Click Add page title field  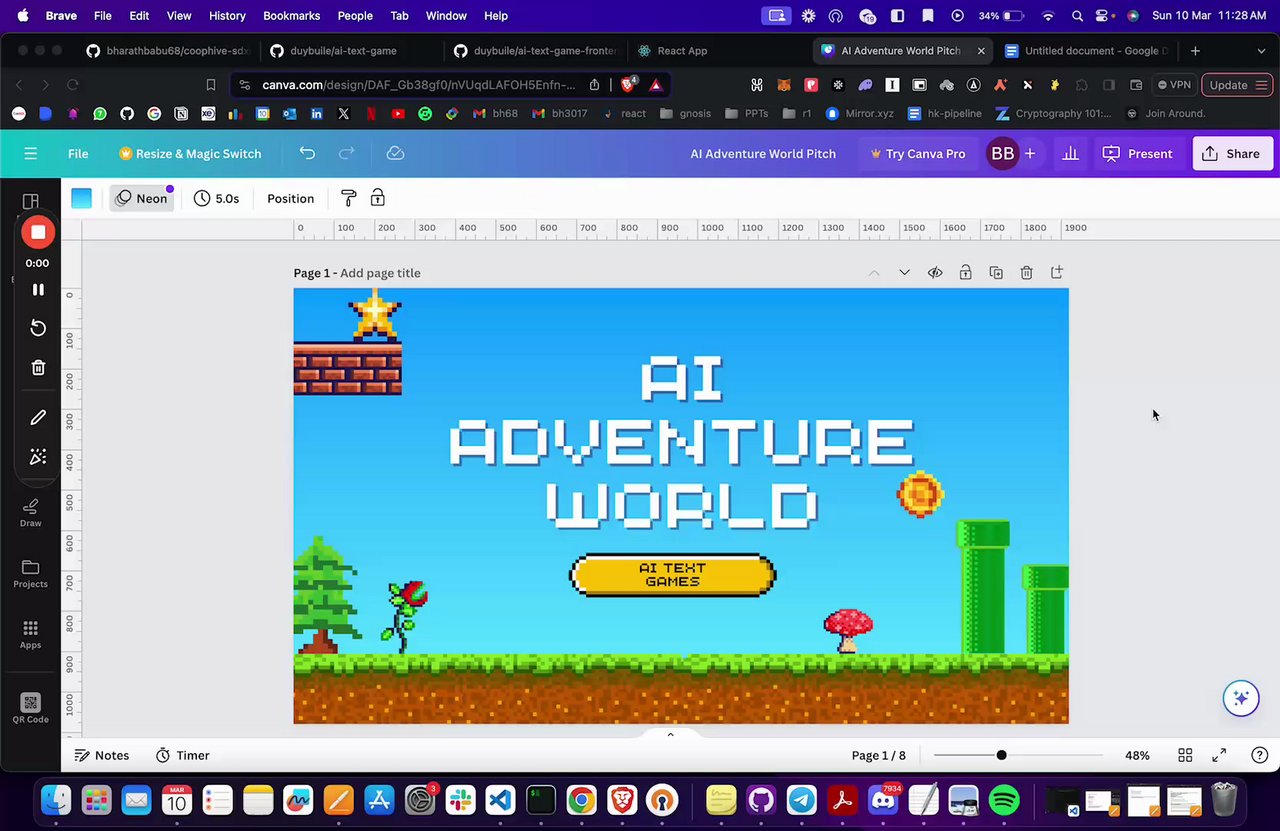[x=380, y=273]
